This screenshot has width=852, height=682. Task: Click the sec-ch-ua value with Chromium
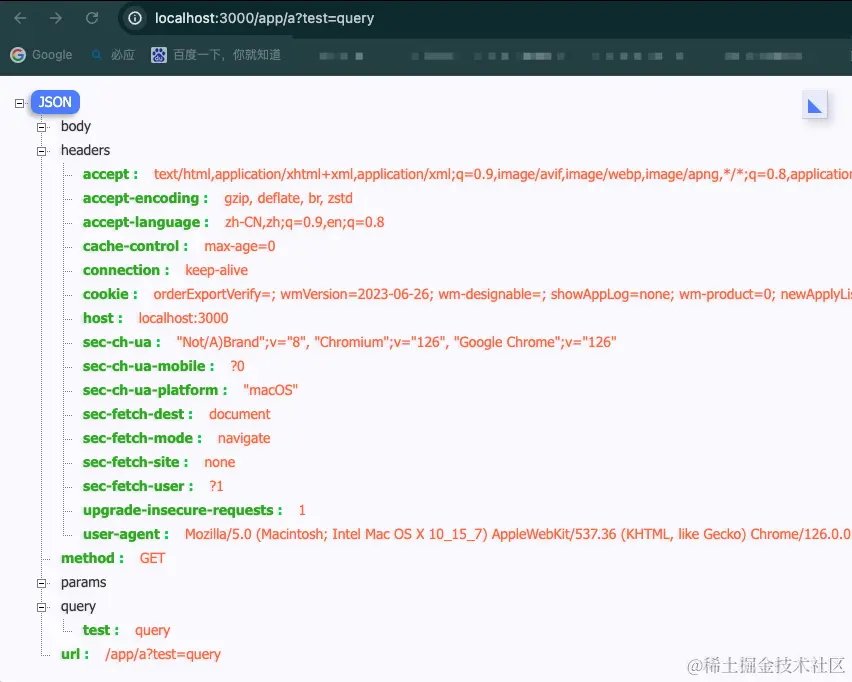coord(396,342)
